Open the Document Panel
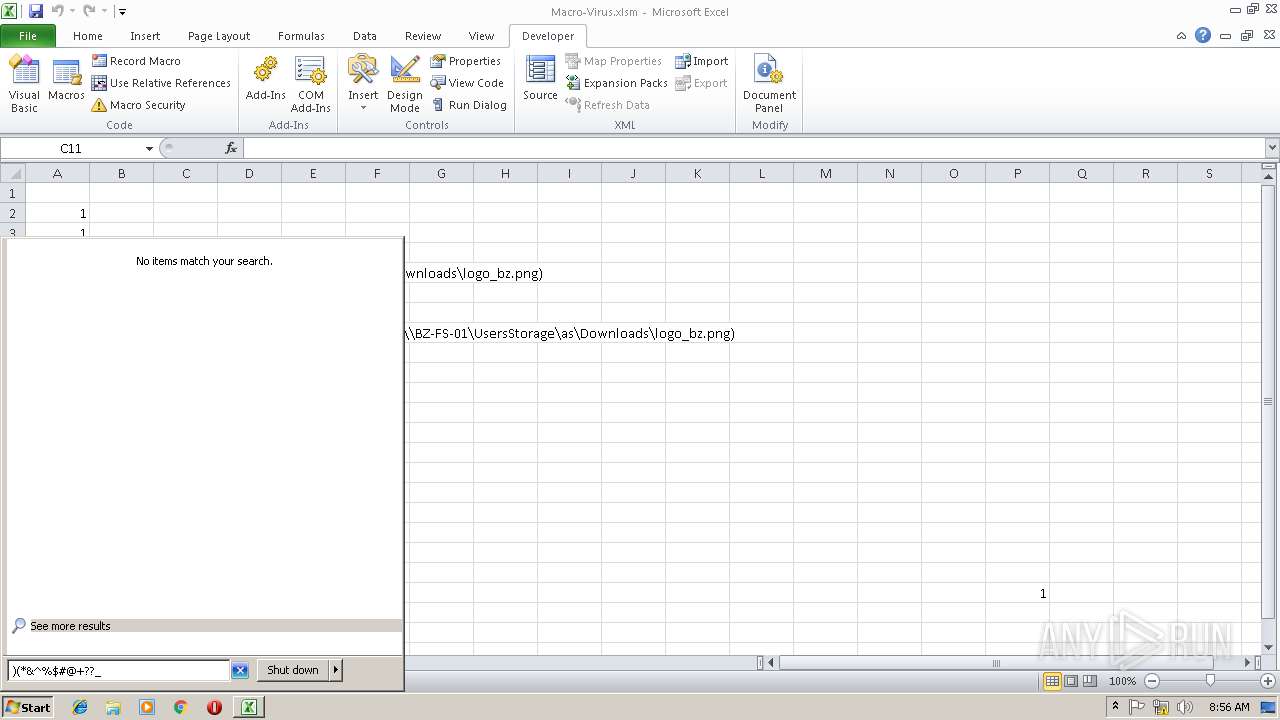The height and width of the screenshot is (720, 1280). tap(769, 84)
